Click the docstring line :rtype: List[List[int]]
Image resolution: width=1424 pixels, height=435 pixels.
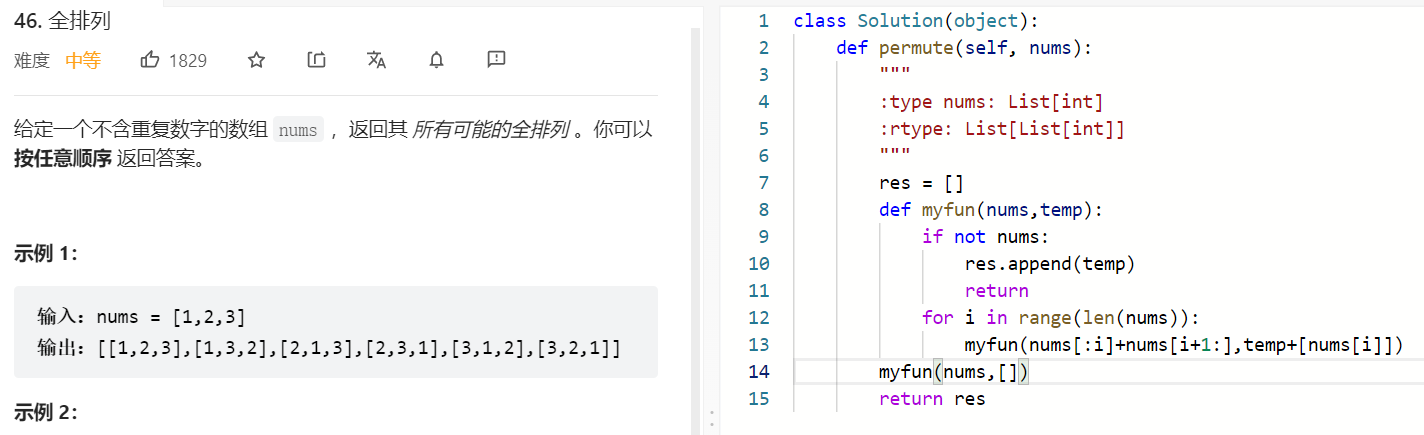[x=1002, y=129]
